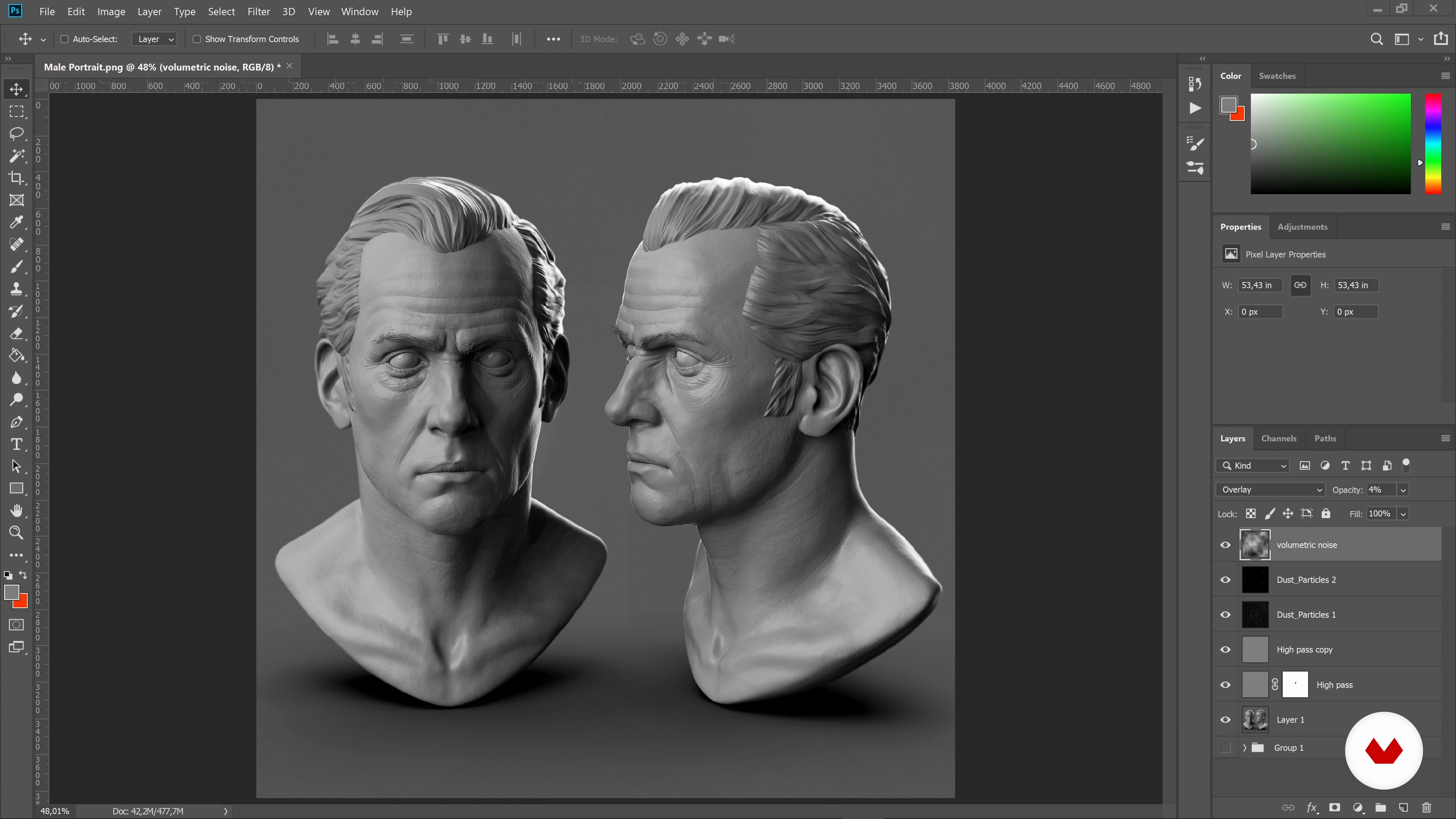Select the Magic Wand tool
The image size is (1456, 819).
point(16,155)
